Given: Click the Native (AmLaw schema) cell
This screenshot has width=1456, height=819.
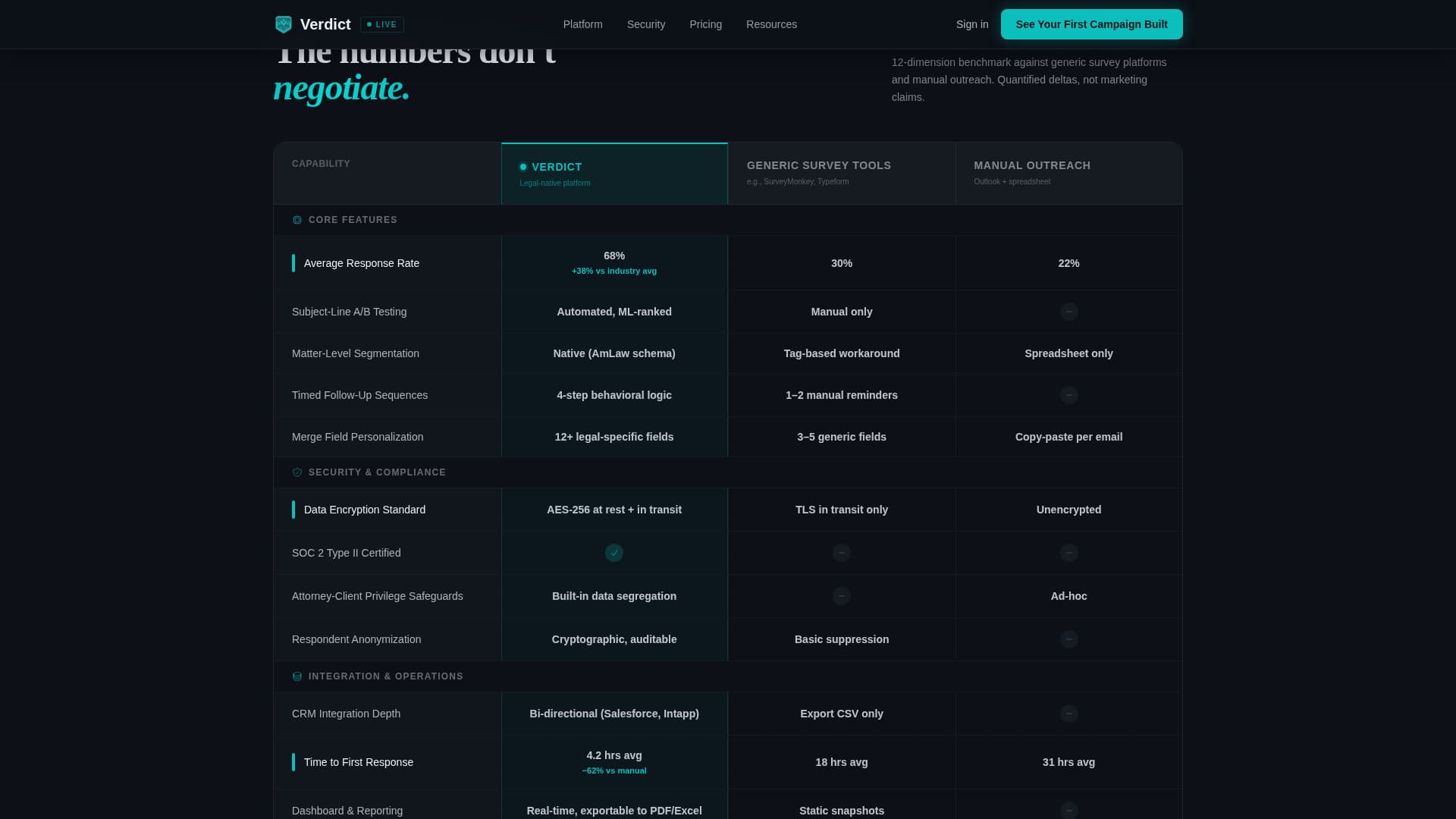Looking at the screenshot, I should pyautogui.click(x=614, y=353).
